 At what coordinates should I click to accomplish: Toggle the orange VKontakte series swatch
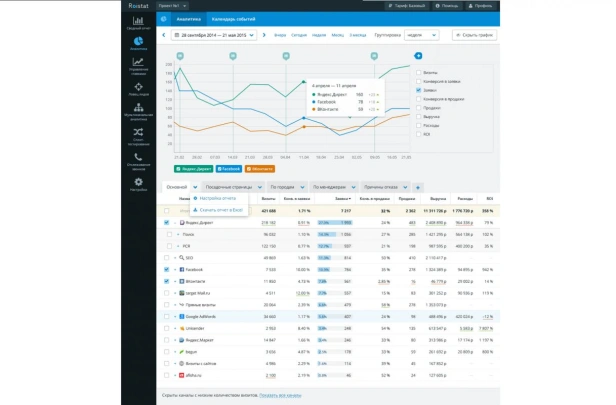click(x=260, y=169)
